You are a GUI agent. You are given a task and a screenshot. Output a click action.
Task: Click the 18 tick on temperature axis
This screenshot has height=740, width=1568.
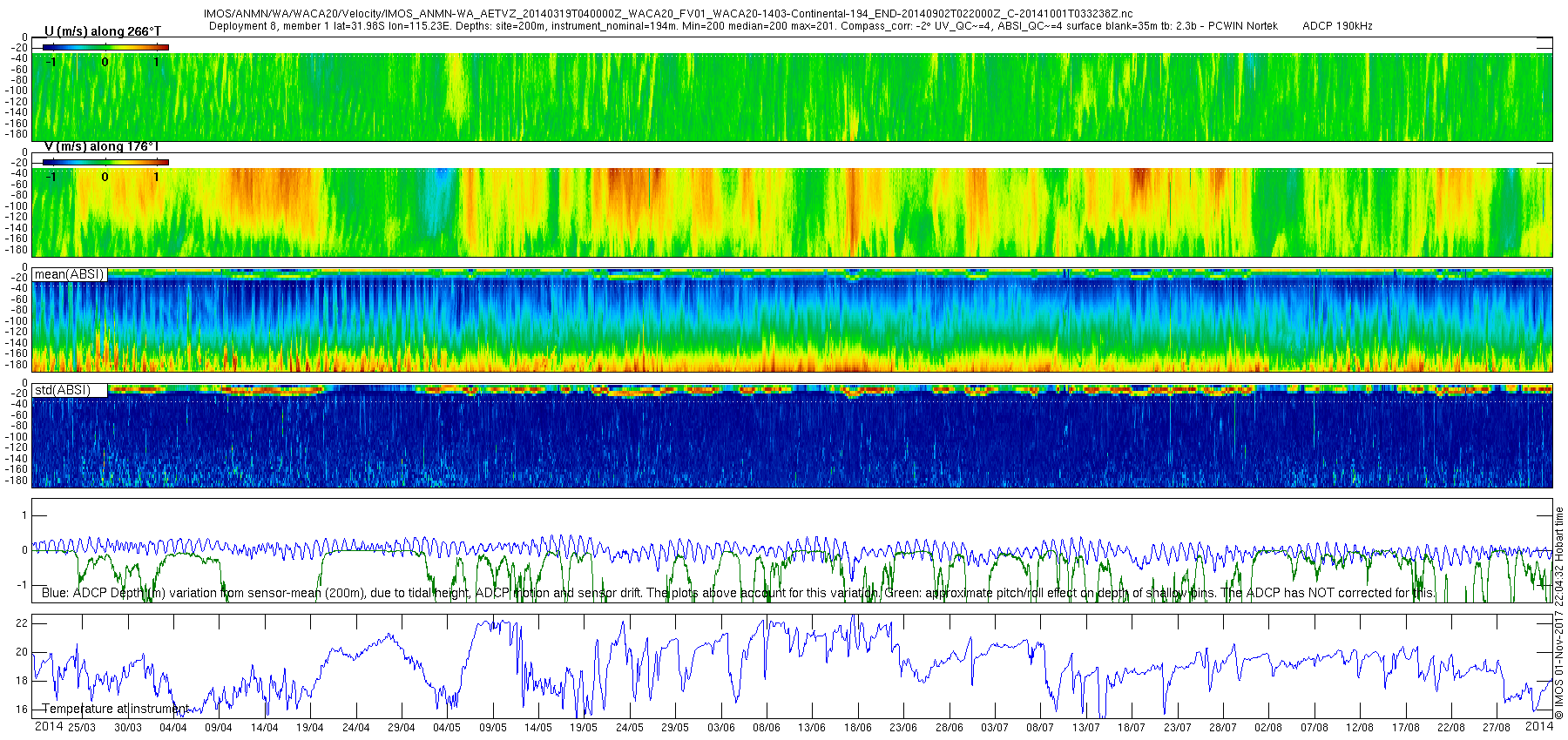point(22,681)
